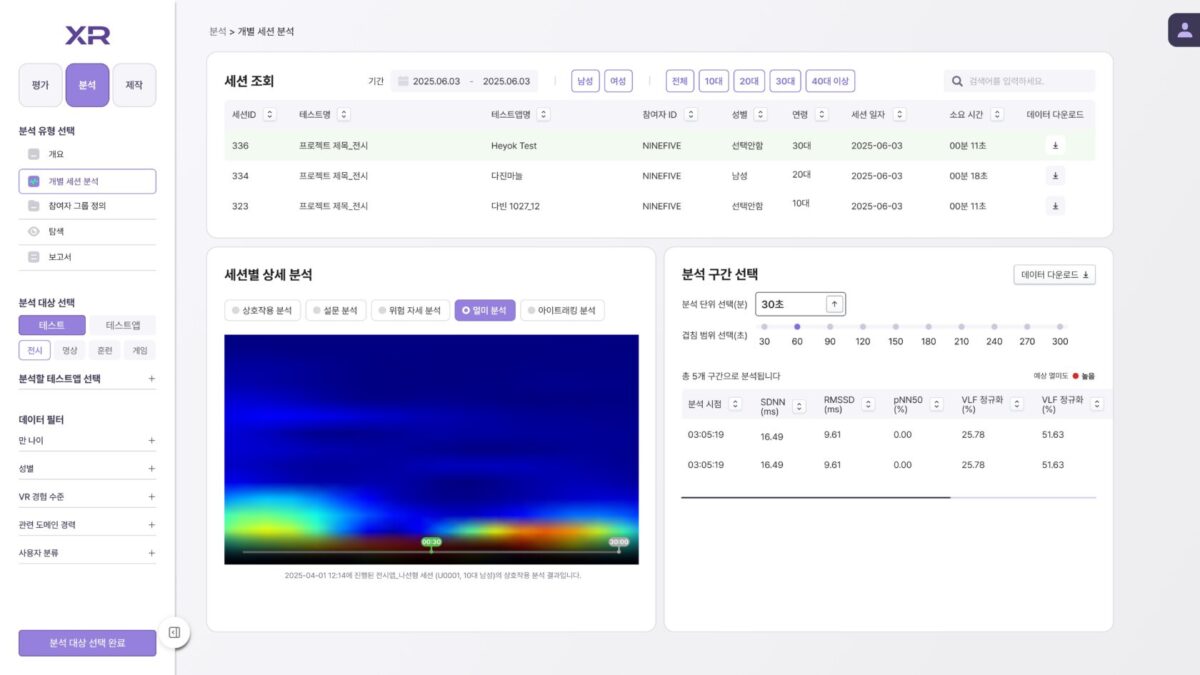Click the 30초 unit stepper arrow
This screenshot has width=1200, height=675.
coord(833,304)
